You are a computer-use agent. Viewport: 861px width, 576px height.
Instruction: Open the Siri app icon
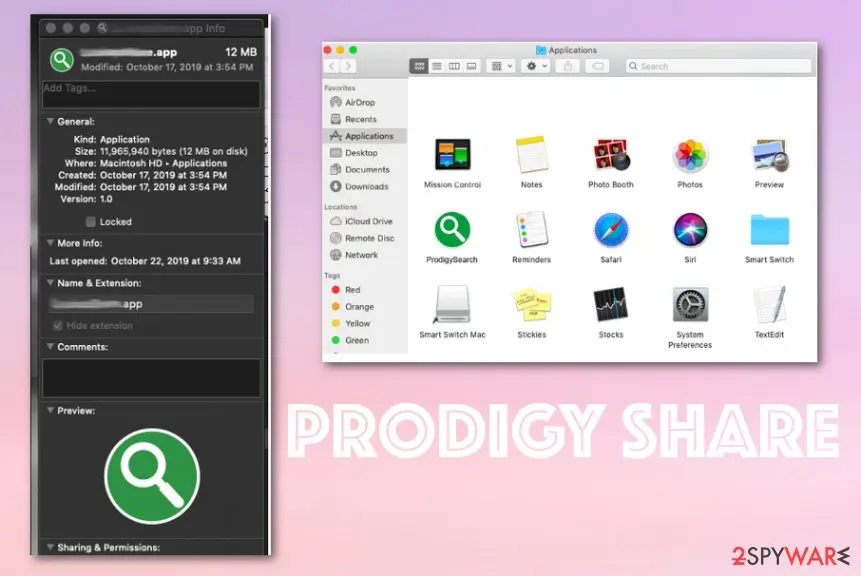click(690, 230)
